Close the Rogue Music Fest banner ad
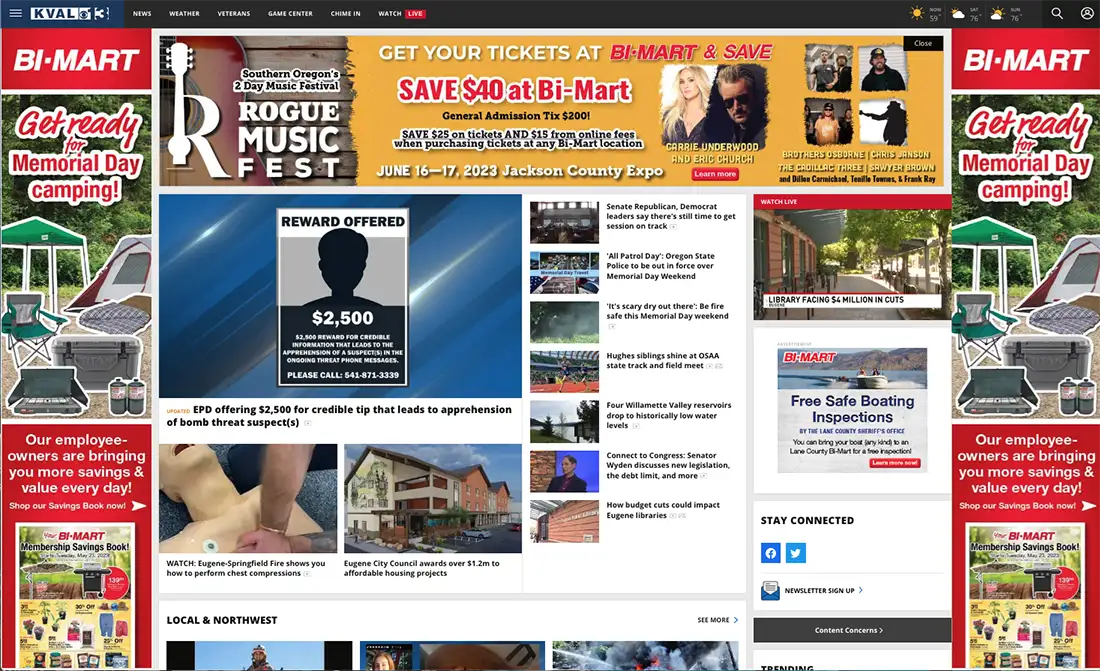The height and width of the screenshot is (671, 1100). pyautogui.click(x=923, y=44)
